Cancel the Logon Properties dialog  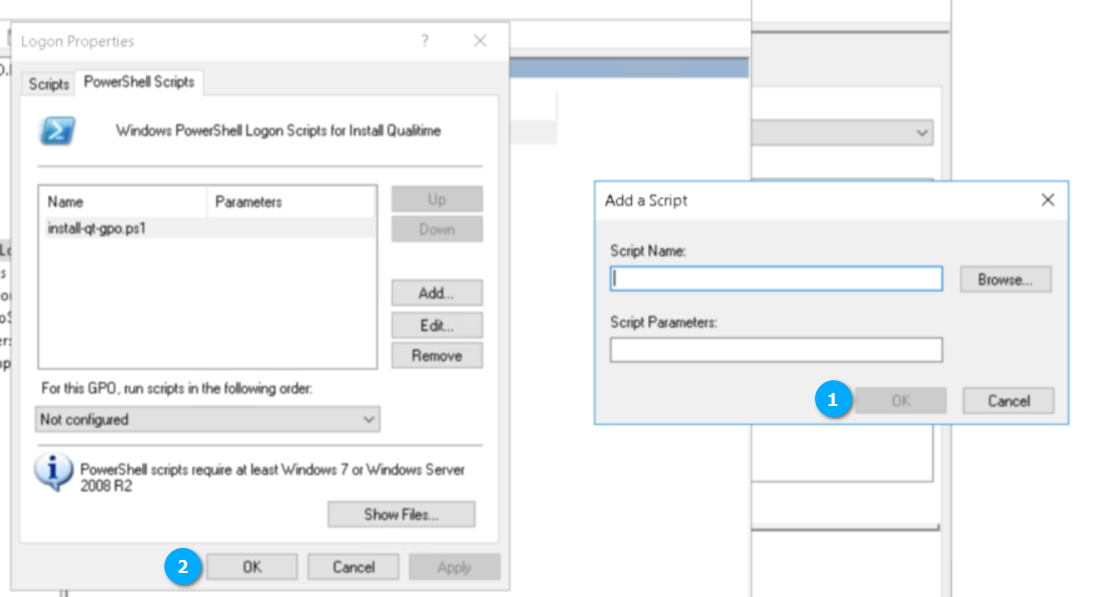(353, 567)
